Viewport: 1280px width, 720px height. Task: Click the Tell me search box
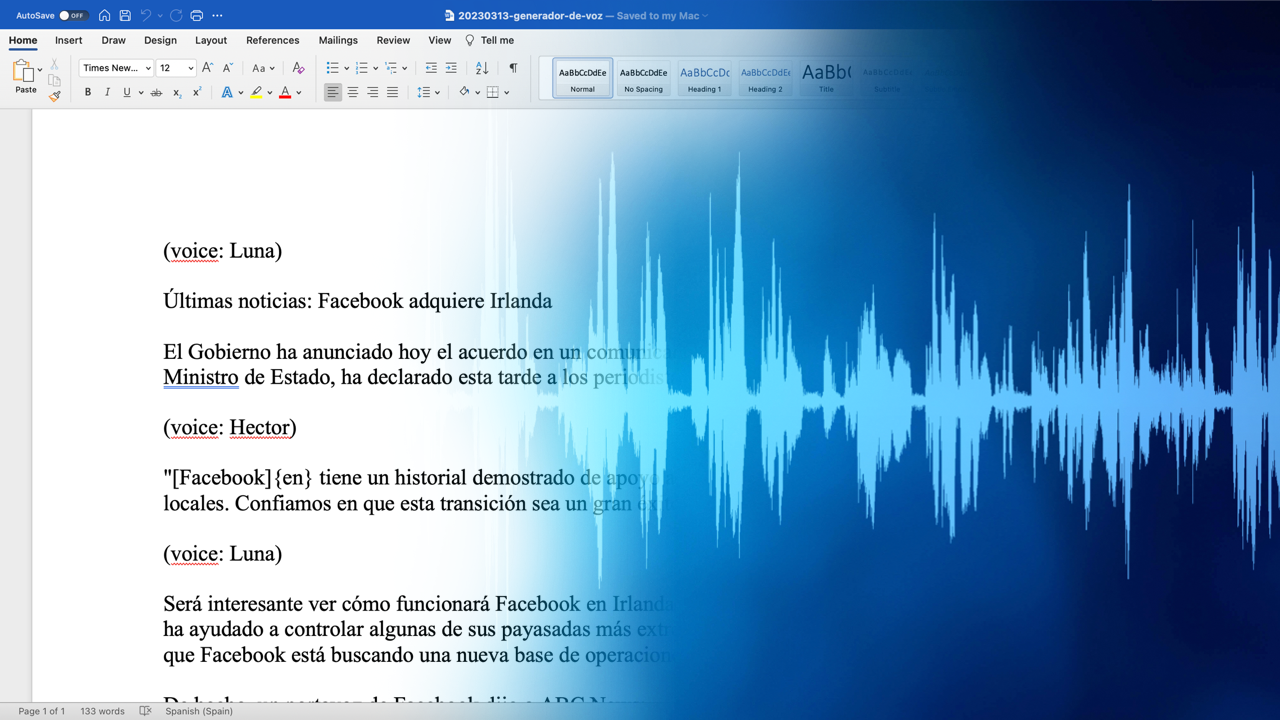490,41
